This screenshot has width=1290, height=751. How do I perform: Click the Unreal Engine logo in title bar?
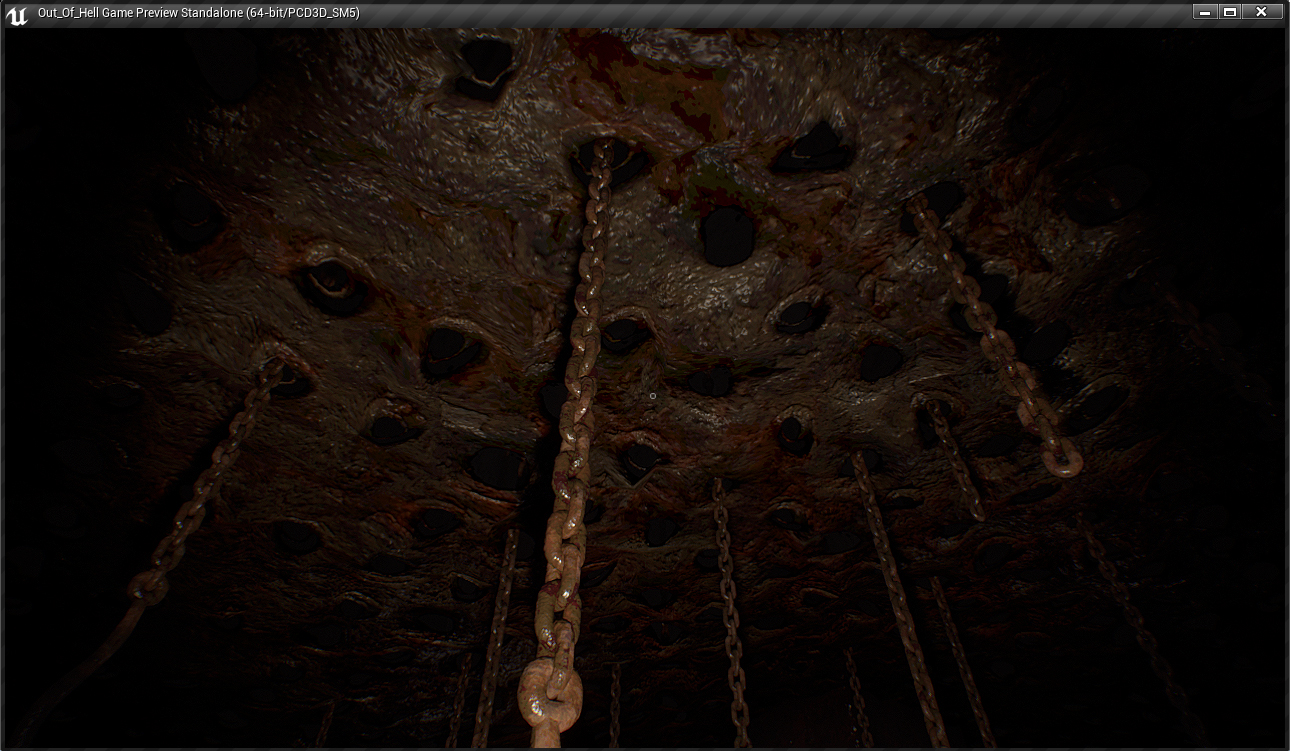tap(17, 14)
